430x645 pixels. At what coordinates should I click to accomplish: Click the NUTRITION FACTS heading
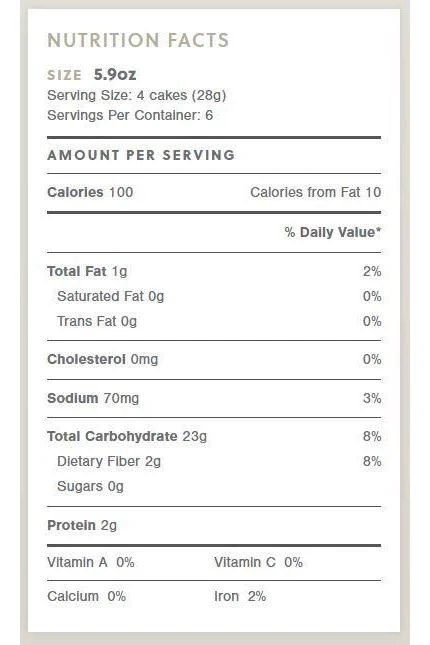point(138,40)
